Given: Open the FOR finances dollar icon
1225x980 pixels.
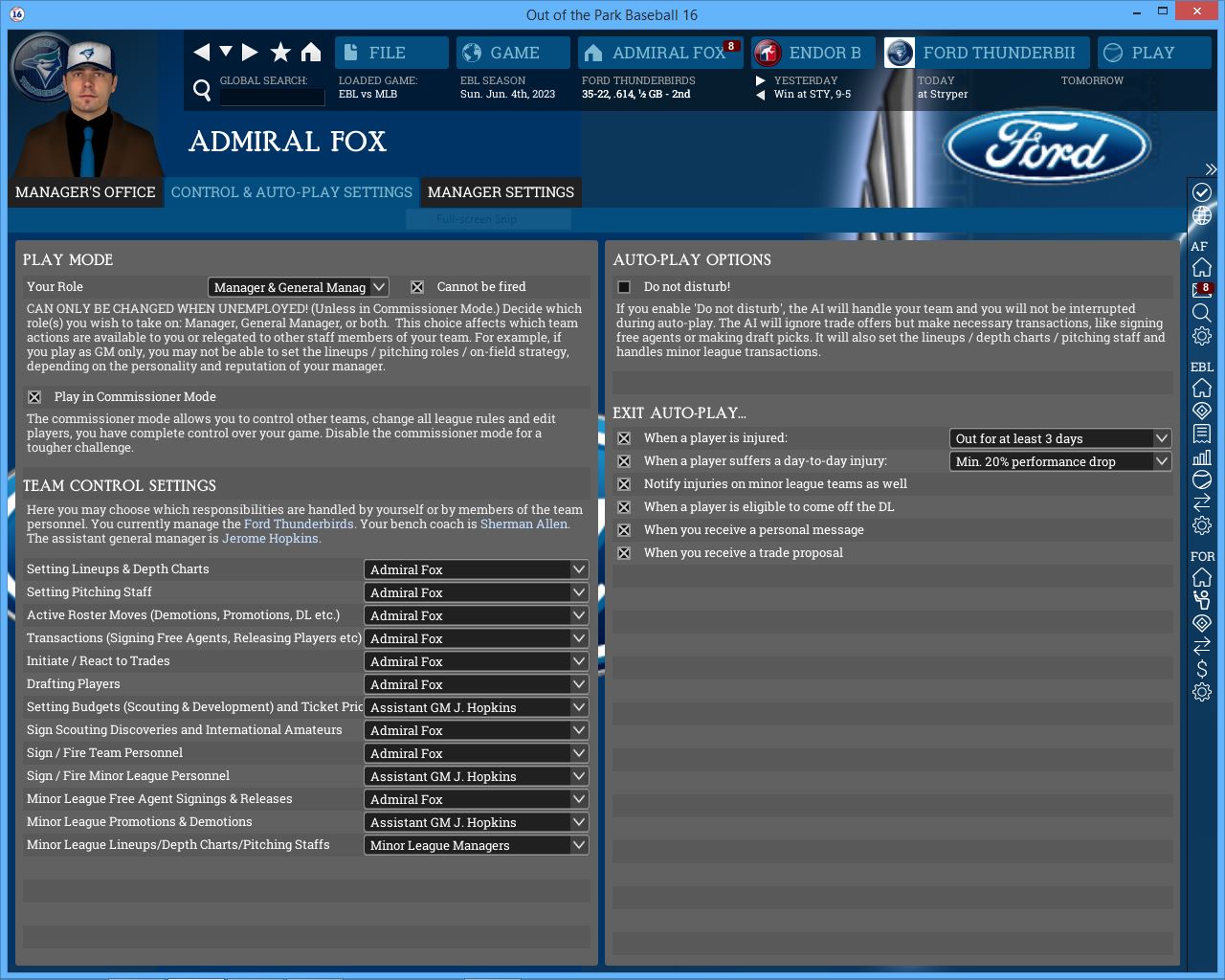Looking at the screenshot, I should point(1202,669).
